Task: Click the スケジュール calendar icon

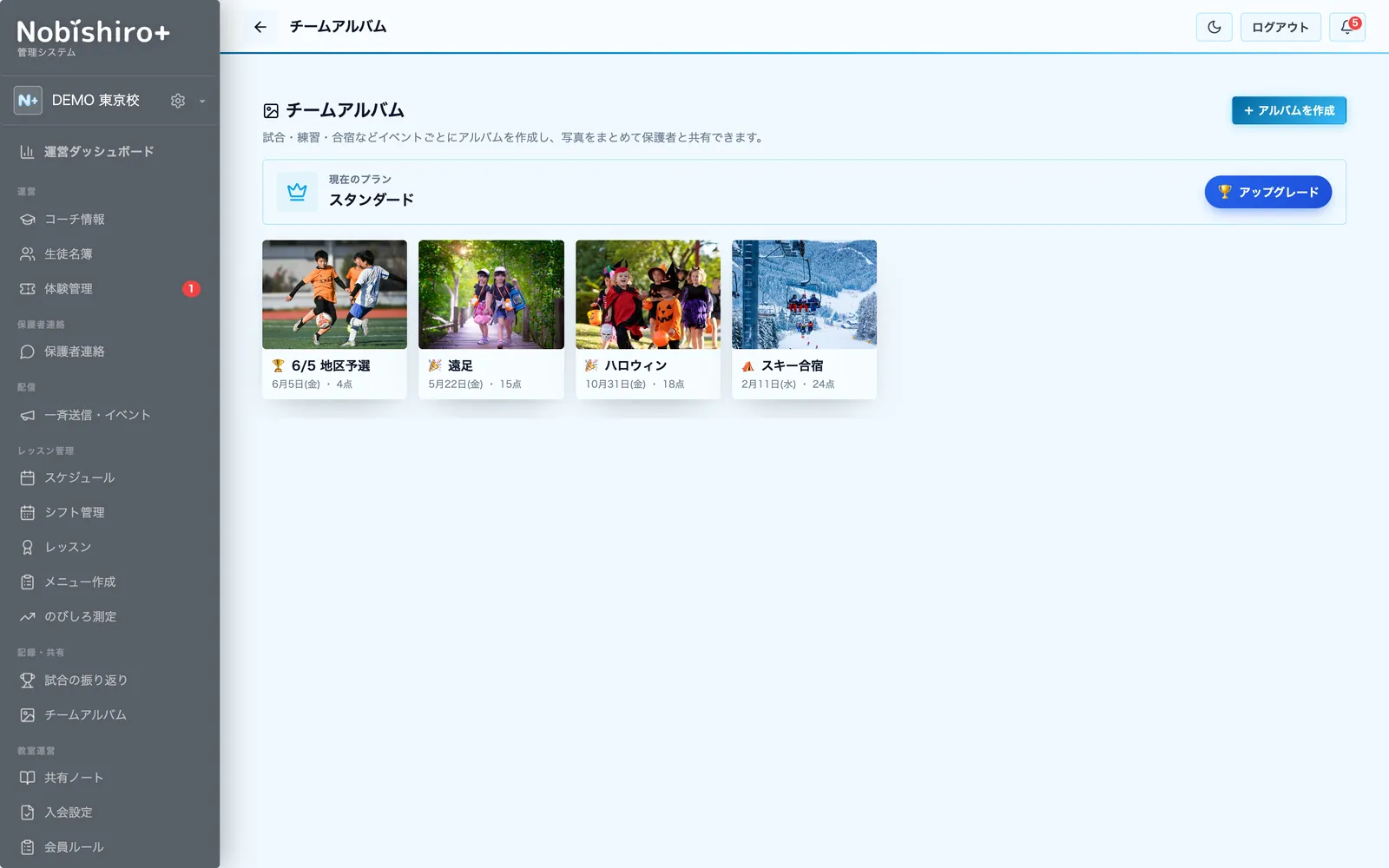Action: [x=28, y=477]
